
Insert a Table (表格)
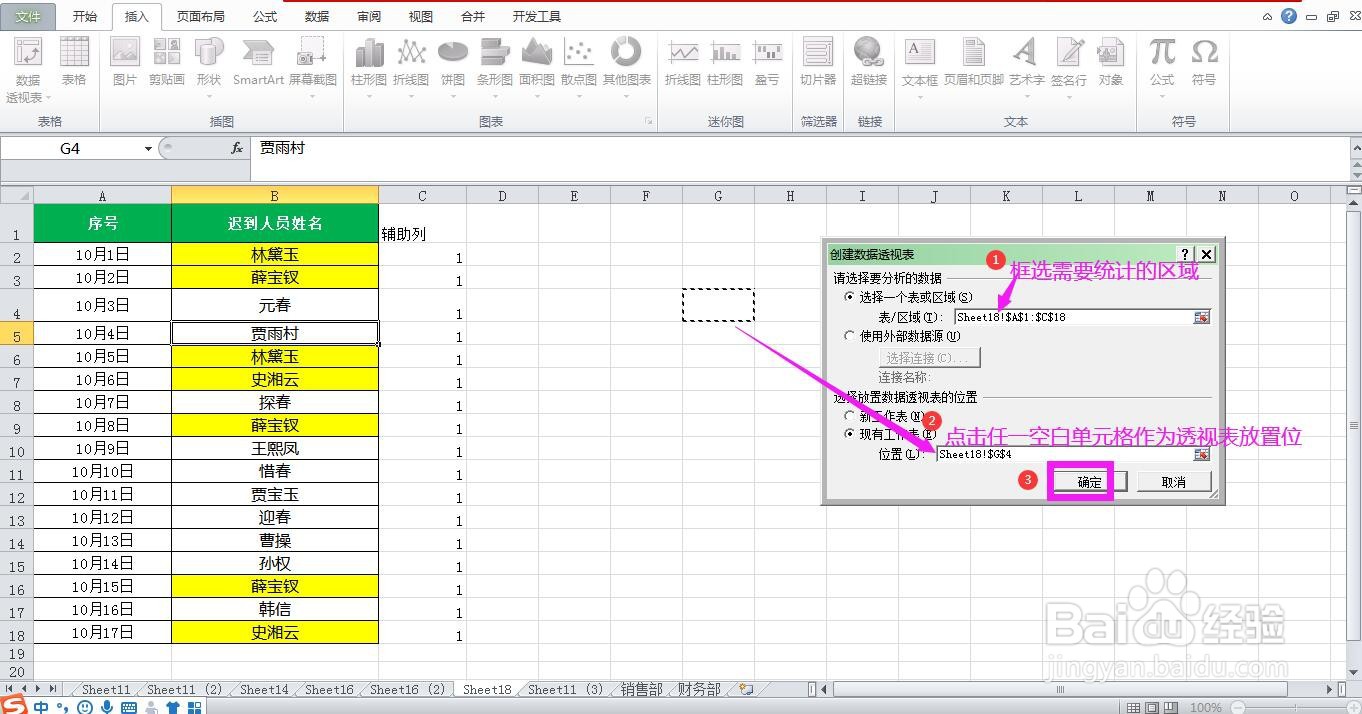[x=74, y=62]
